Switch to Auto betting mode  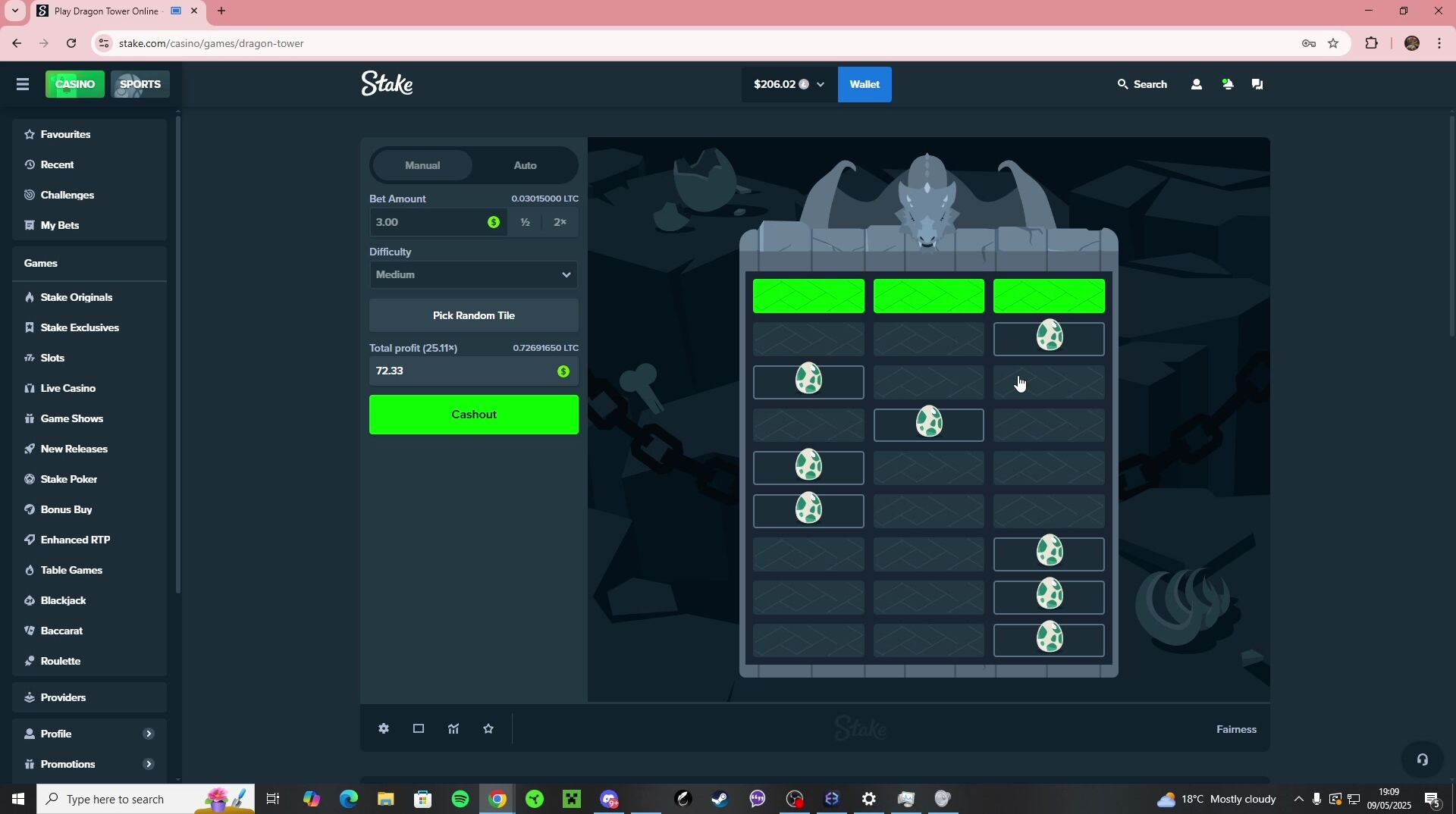point(526,165)
